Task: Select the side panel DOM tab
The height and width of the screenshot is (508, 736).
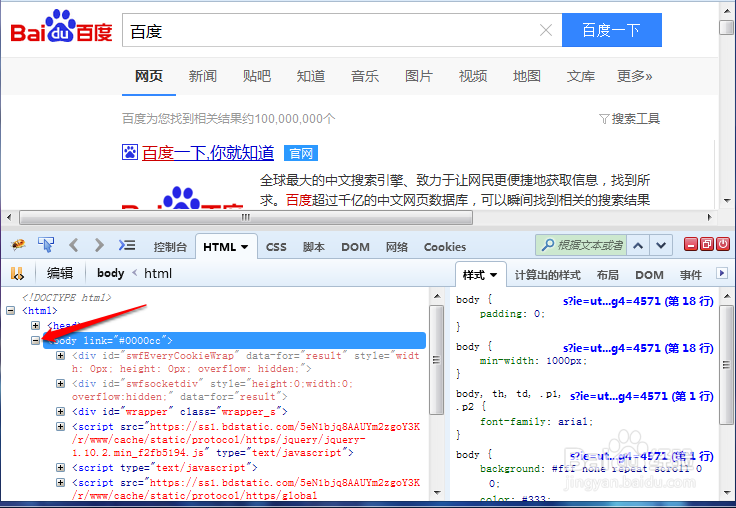Action: pyautogui.click(x=649, y=275)
